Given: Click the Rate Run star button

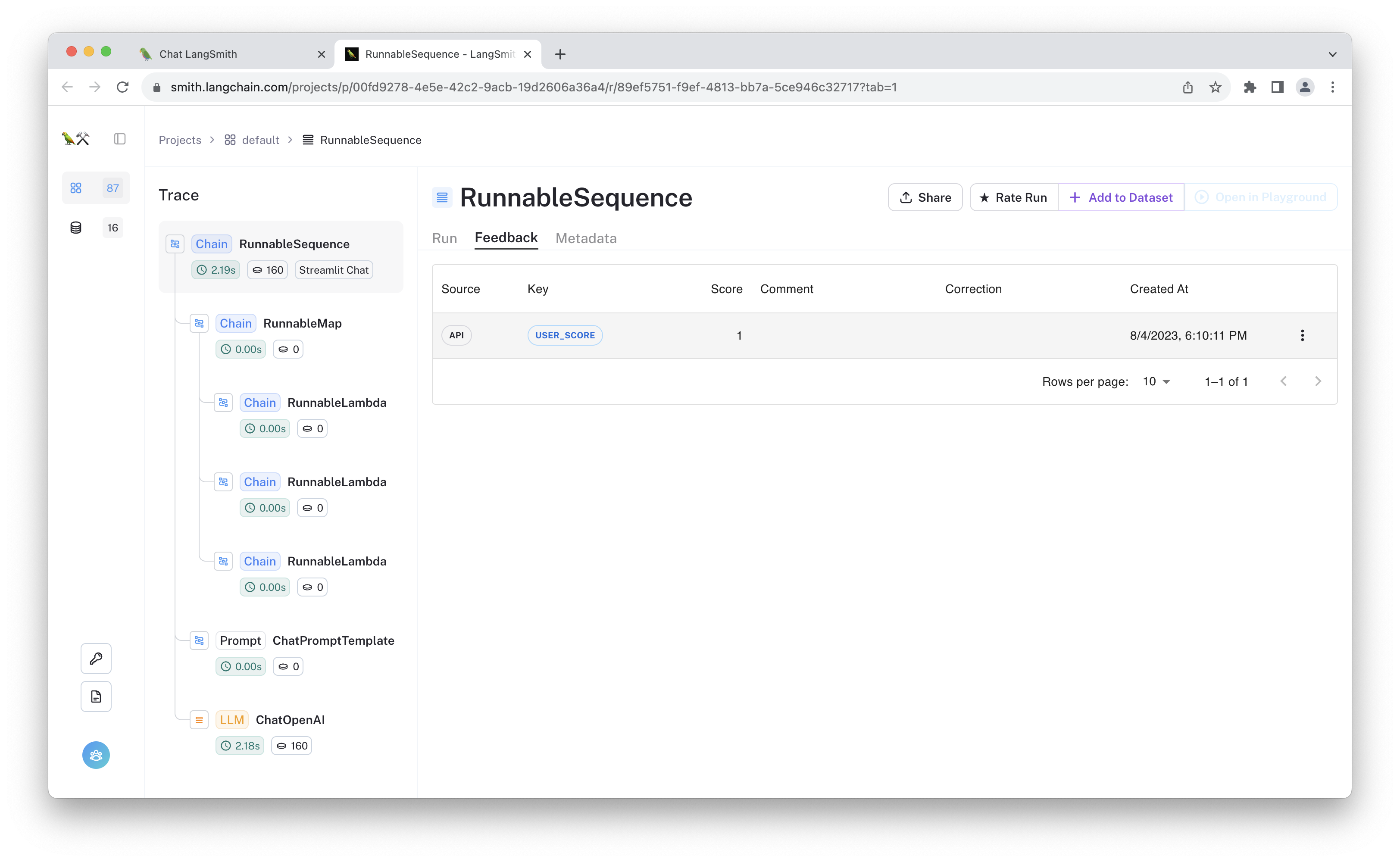Looking at the screenshot, I should pos(1013,198).
